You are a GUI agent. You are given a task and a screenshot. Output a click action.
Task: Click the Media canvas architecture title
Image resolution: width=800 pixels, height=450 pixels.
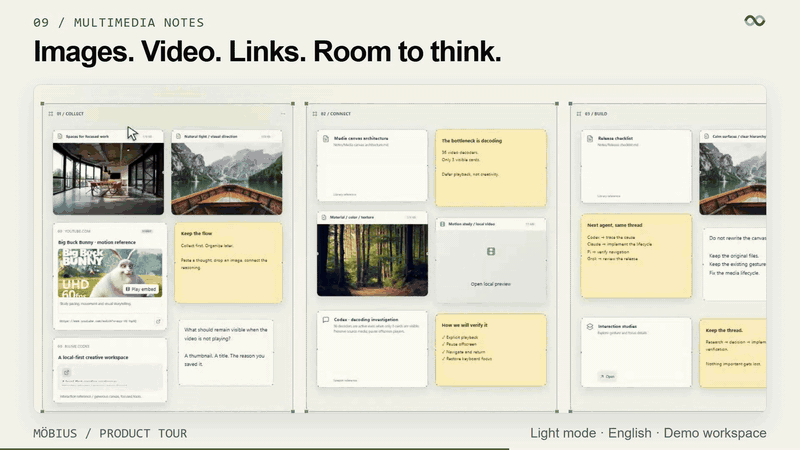point(361,138)
